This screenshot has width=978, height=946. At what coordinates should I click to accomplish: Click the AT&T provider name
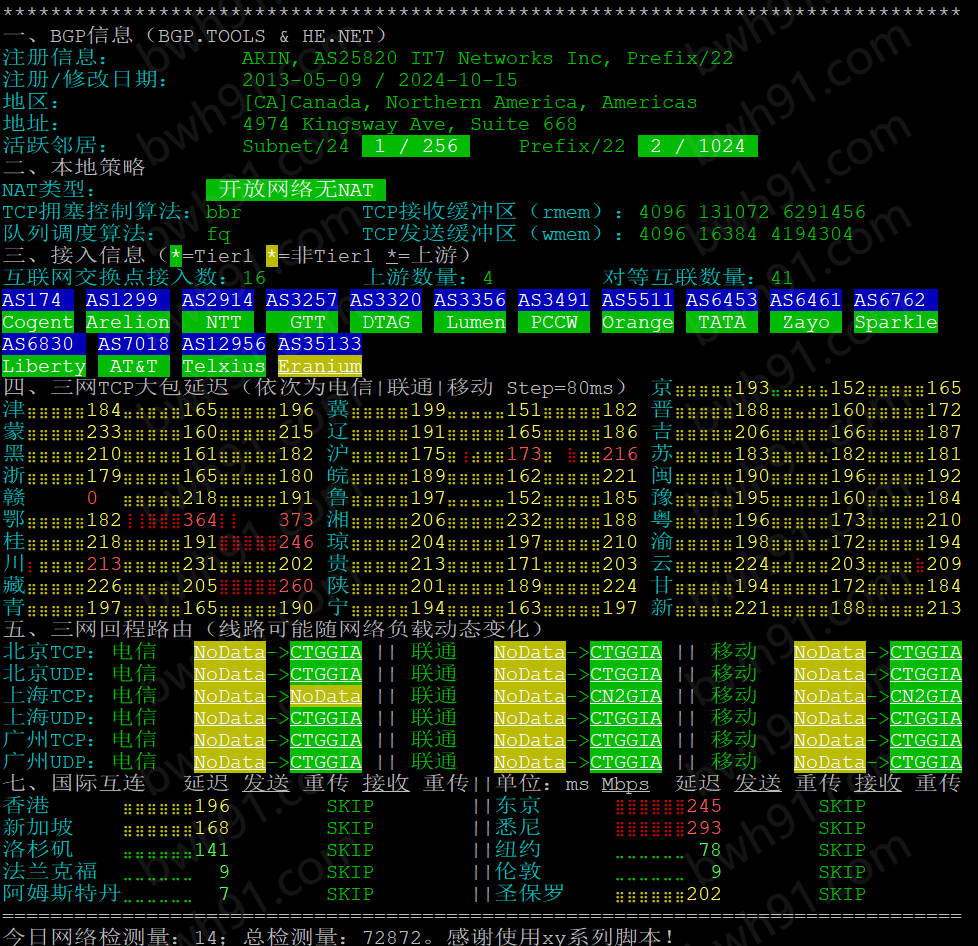pyautogui.click(x=133, y=366)
